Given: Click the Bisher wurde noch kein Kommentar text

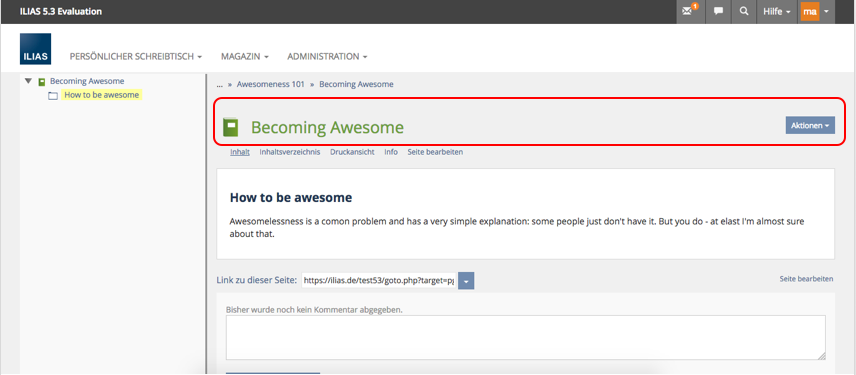Looking at the screenshot, I should 314,309.
